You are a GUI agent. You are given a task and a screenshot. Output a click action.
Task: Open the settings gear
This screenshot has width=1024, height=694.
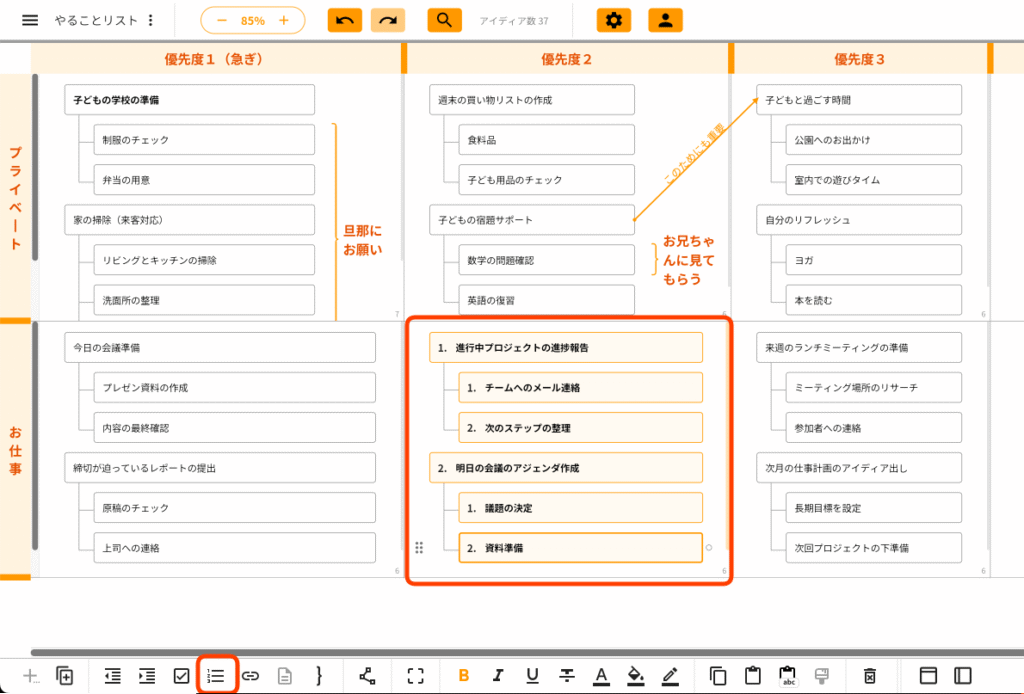click(613, 19)
